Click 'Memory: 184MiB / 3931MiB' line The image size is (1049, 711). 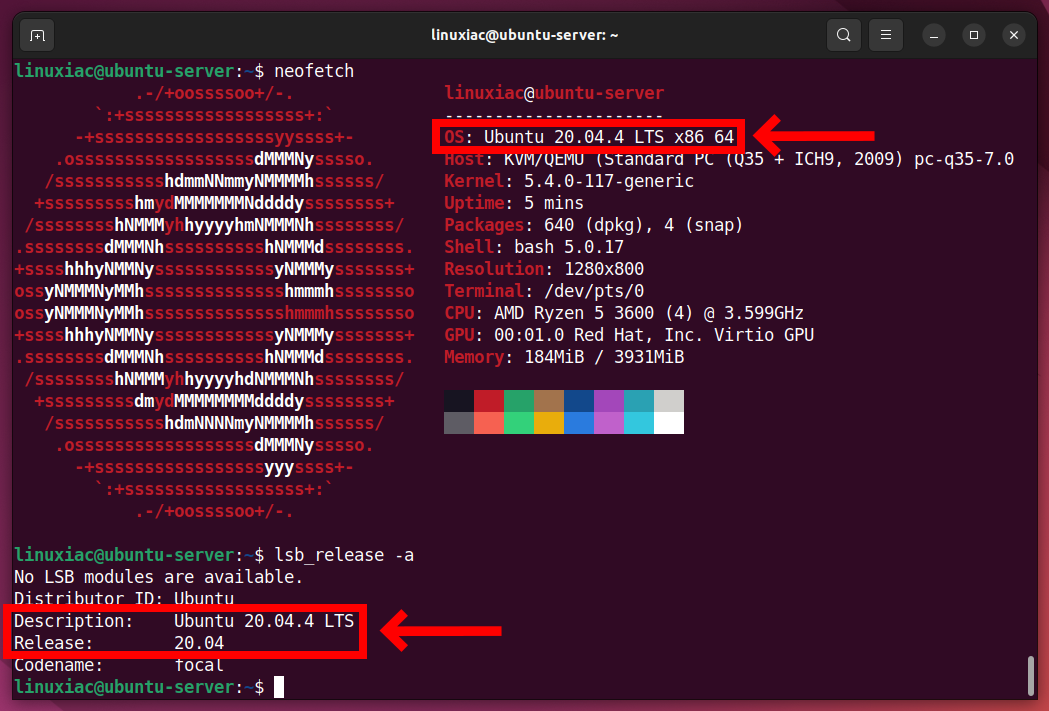point(564,357)
